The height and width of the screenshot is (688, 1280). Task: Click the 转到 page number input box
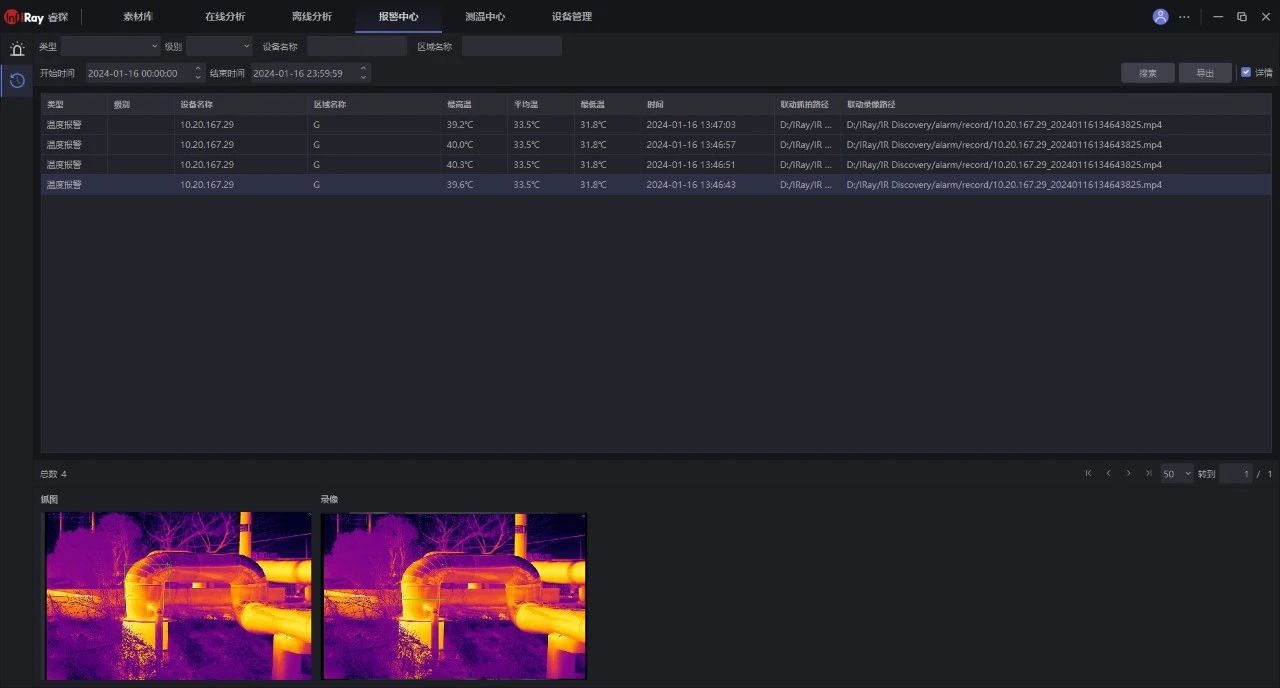(1235, 474)
